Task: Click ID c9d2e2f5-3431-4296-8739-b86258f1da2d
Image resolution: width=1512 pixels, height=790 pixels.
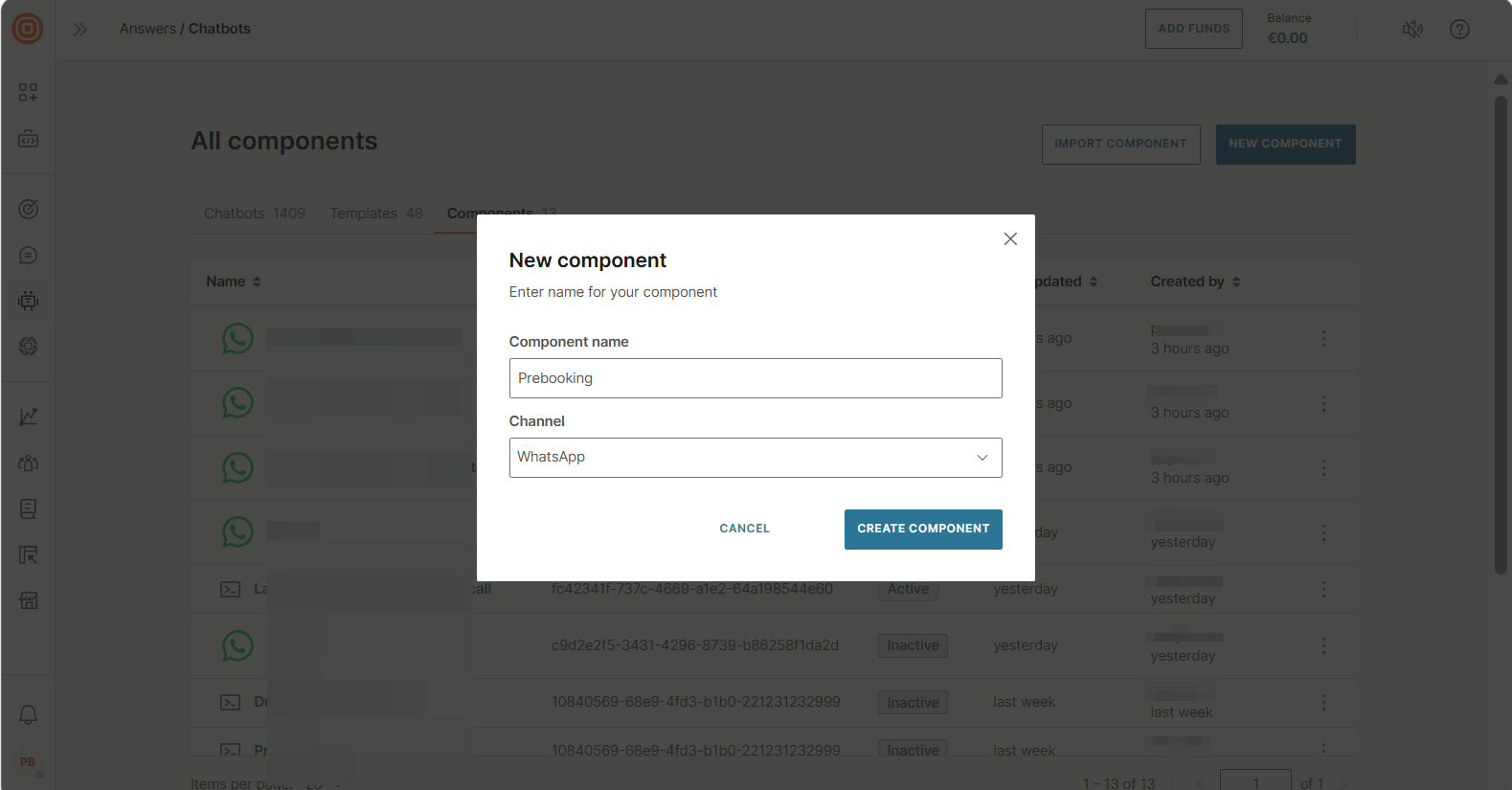Action: (x=695, y=645)
